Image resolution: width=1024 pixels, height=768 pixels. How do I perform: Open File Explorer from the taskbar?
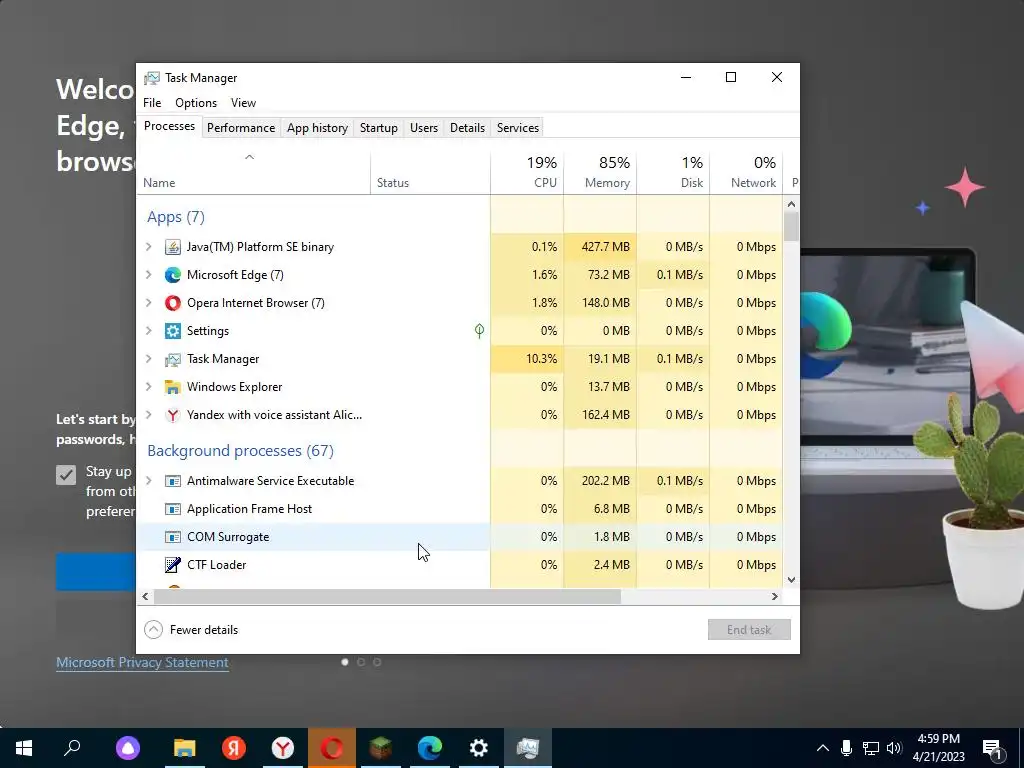[185, 748]
